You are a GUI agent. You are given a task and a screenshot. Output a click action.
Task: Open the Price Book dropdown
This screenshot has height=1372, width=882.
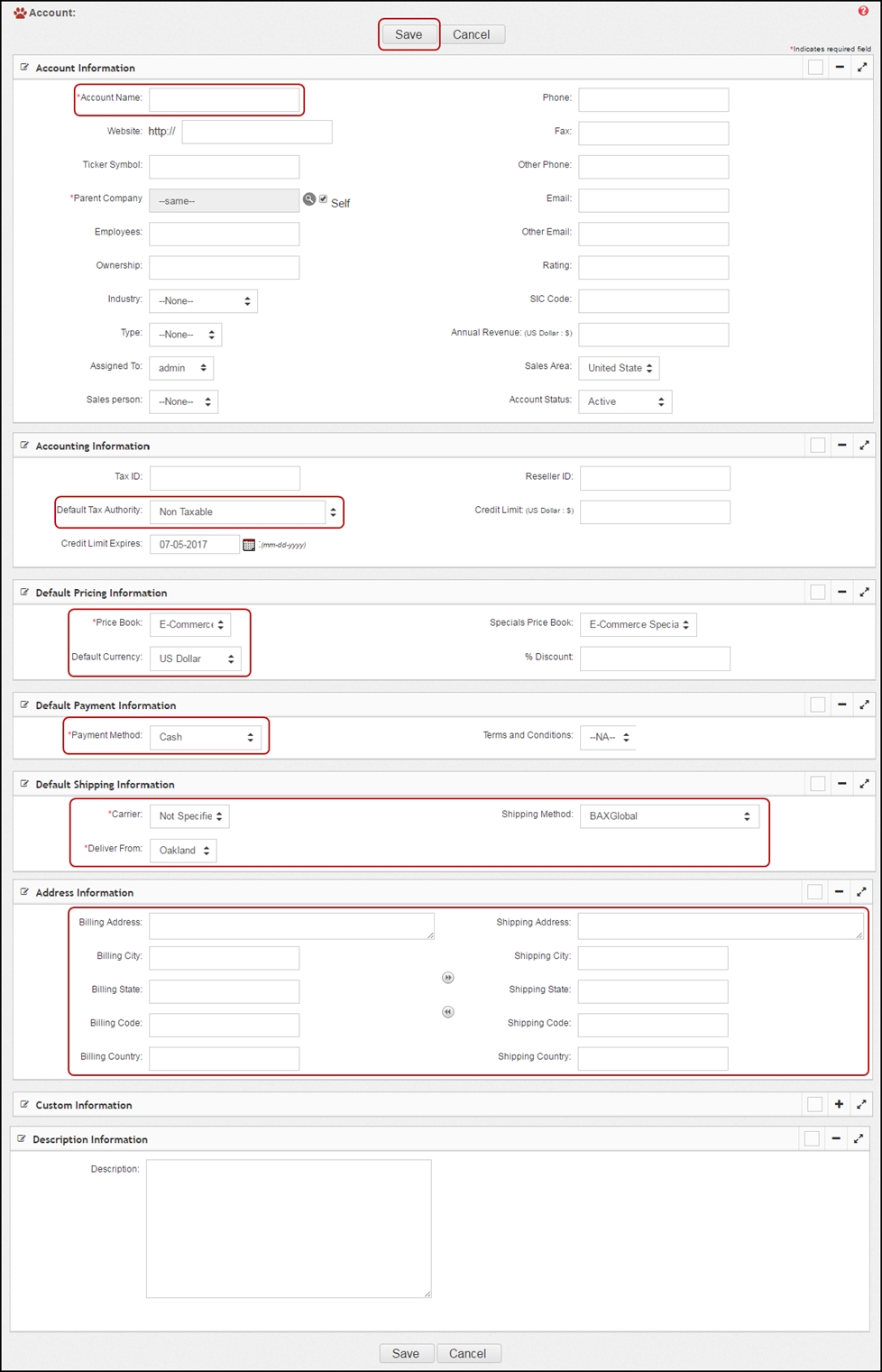point(190,624)
